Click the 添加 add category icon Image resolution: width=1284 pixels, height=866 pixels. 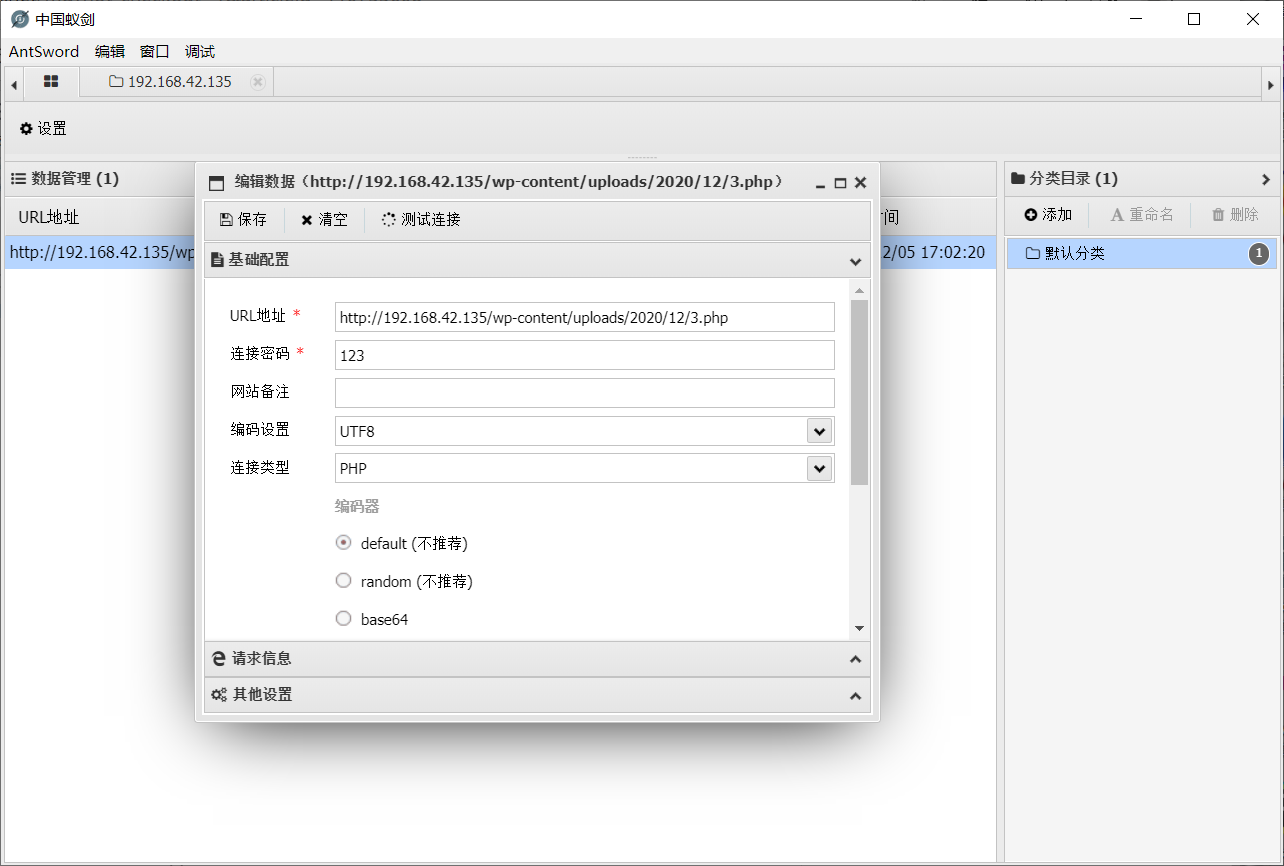(1047, 214)
